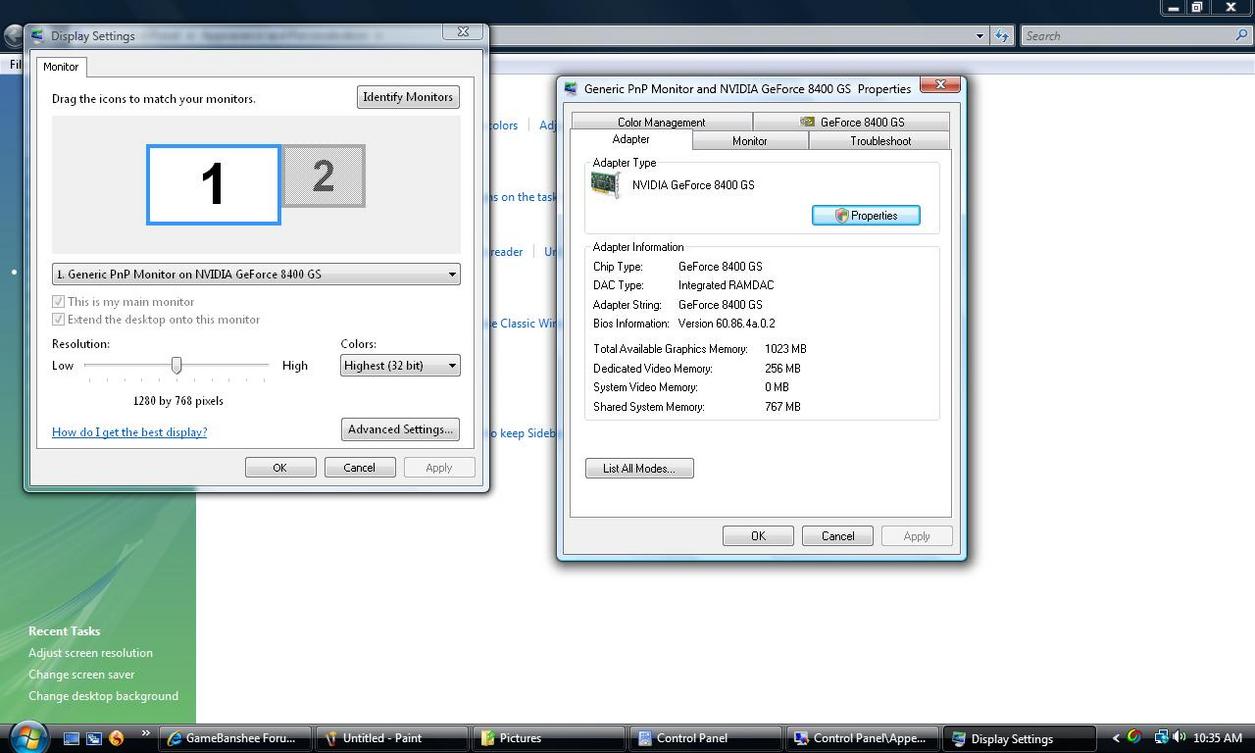Click Advanced Settings button
Image resolution: width=1255 pixels, height=753 pixels.
(x=400, y=430)
